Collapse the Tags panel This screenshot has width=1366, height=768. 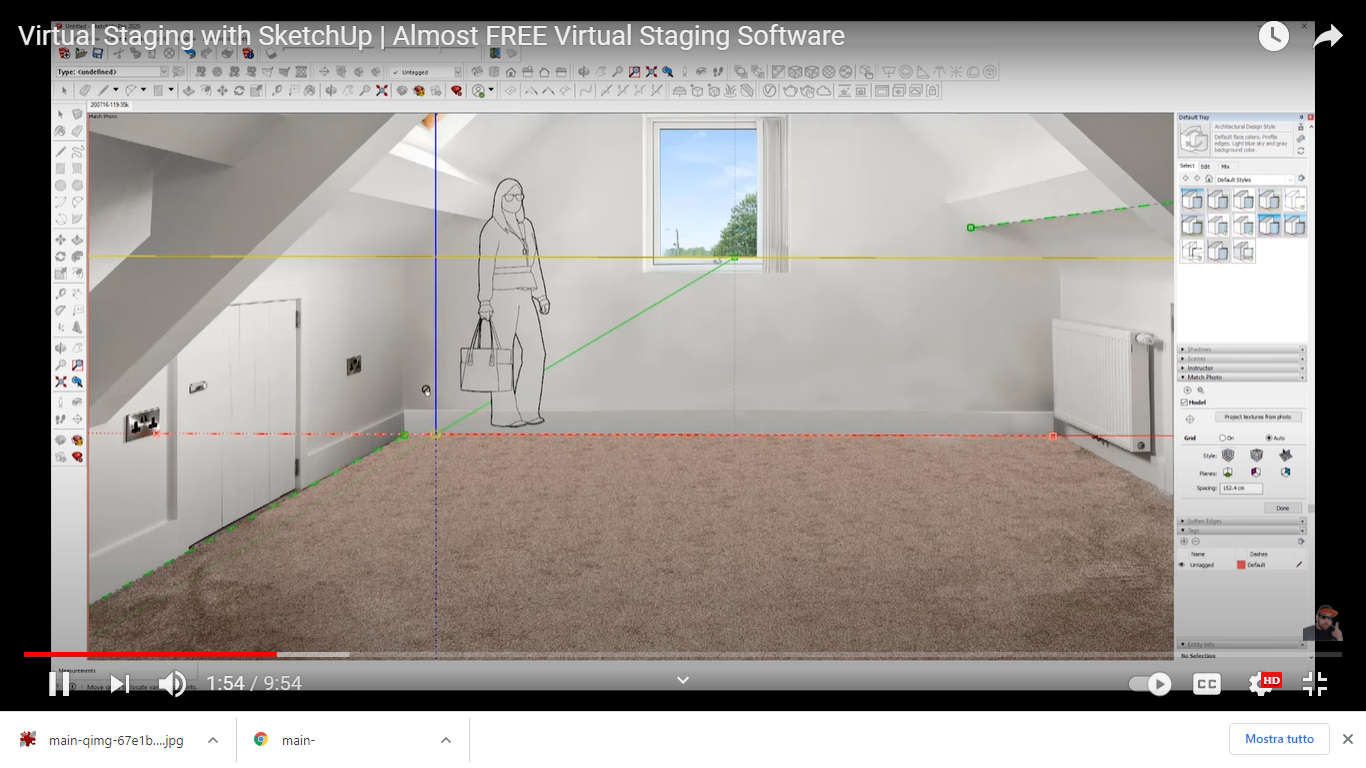[x=1243, y=530]
